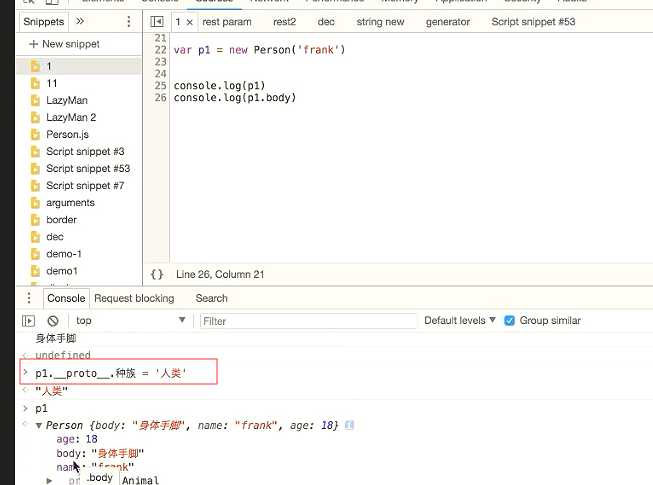Viewport: 653px width, 485px height.
Task: Click the code line var p1 = new Person('frank')
Action: 259,50
